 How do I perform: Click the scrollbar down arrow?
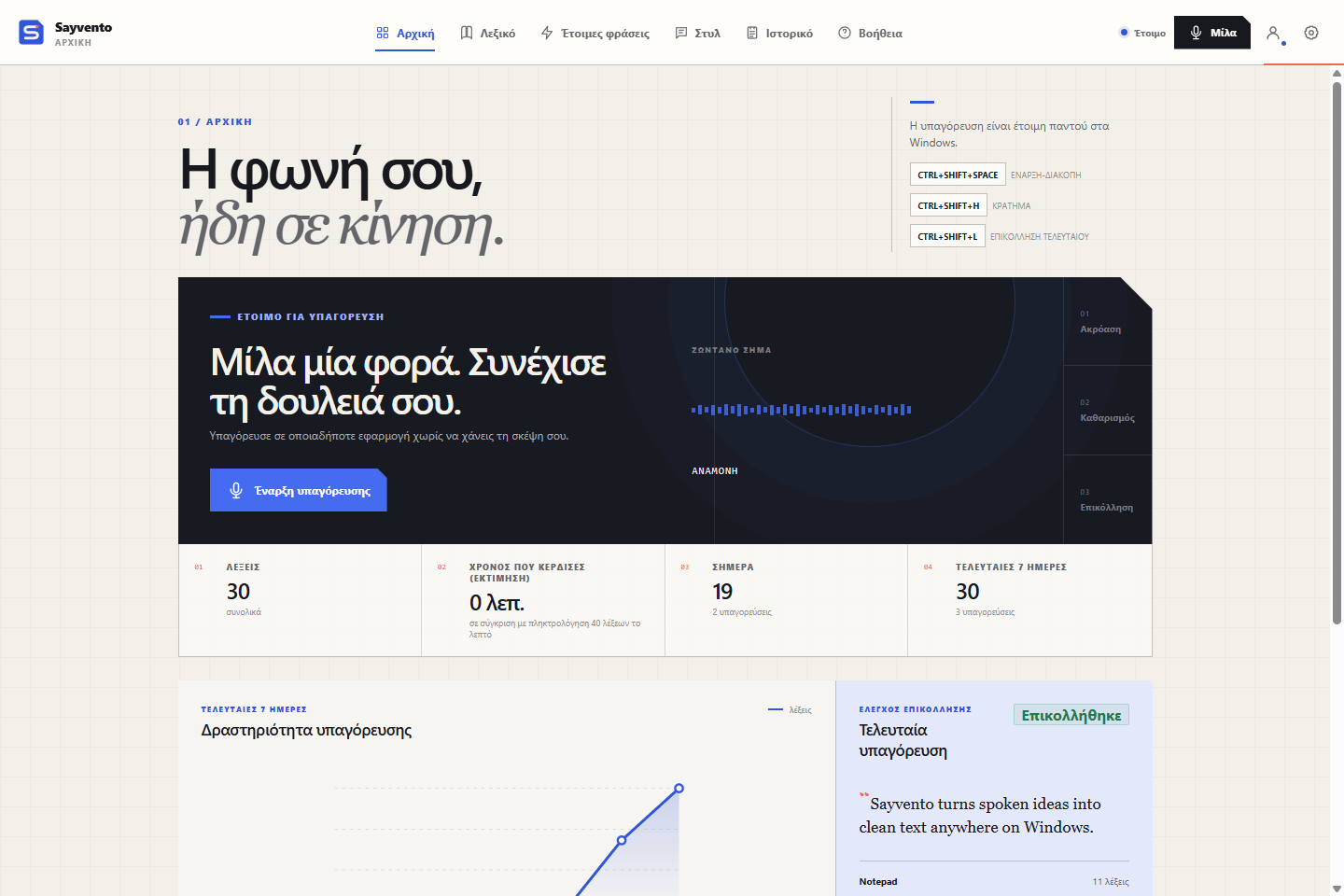click(x=1337, y=889)
